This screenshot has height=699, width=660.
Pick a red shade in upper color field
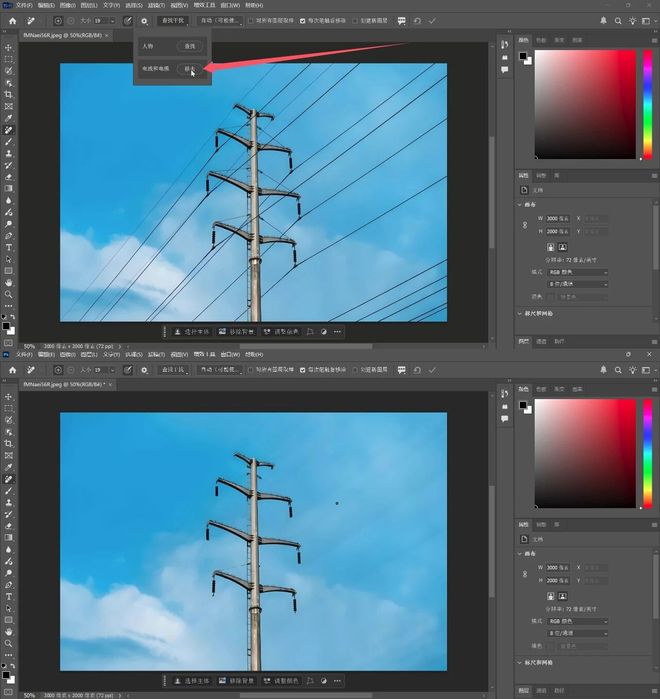coord(585,104)
